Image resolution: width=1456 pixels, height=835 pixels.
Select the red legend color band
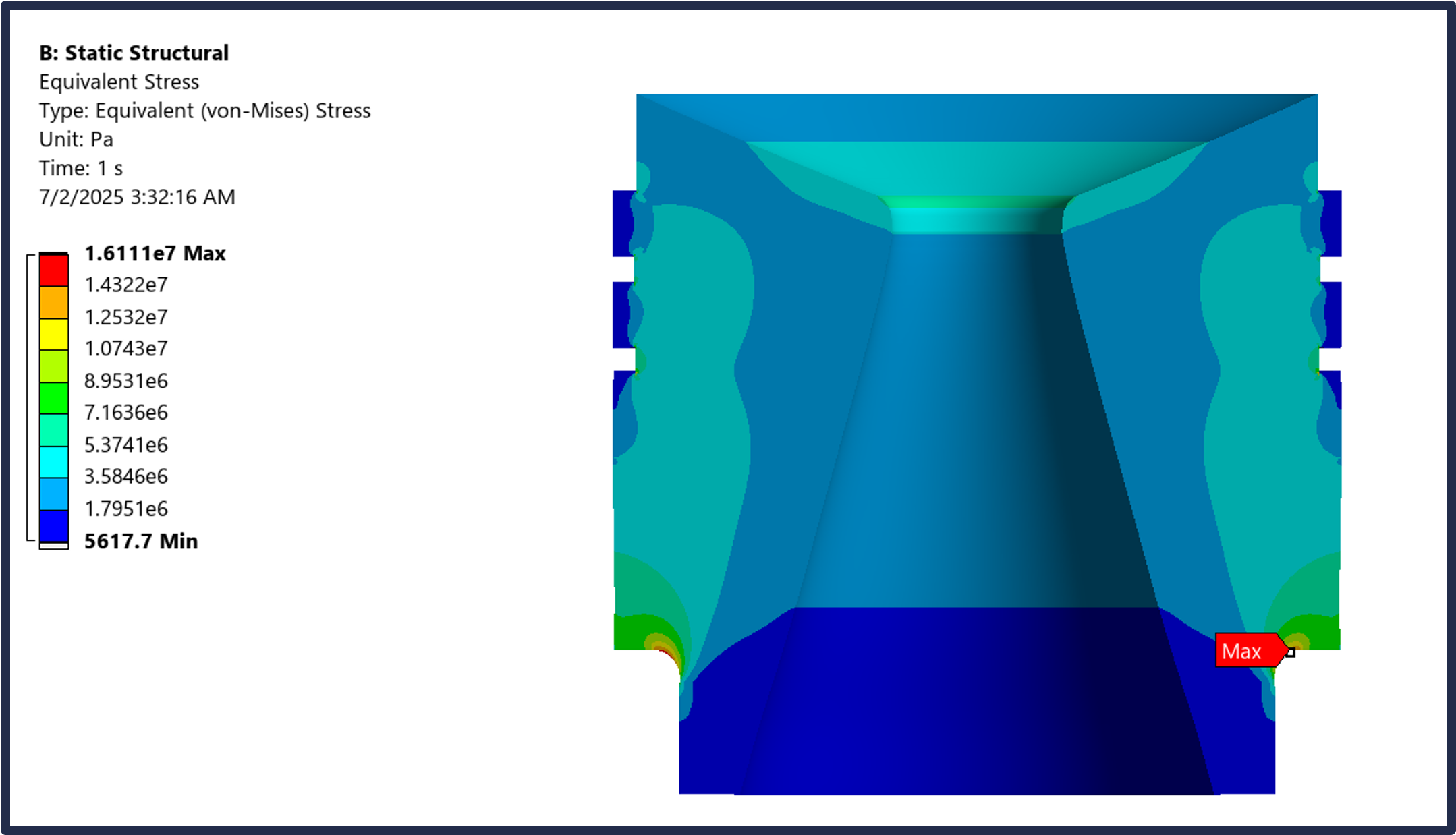[54, 270]
